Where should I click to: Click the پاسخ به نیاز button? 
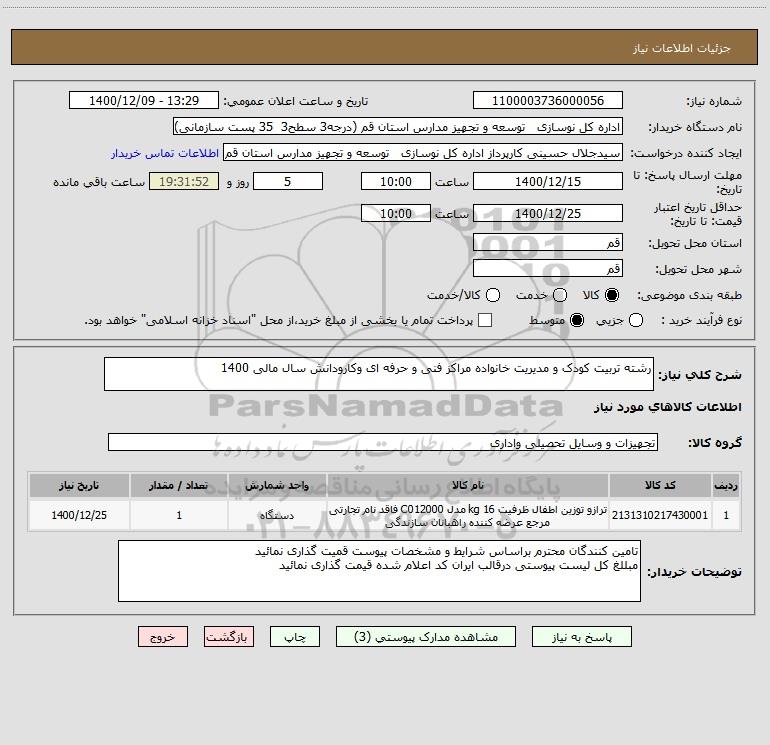pos(582,637)
